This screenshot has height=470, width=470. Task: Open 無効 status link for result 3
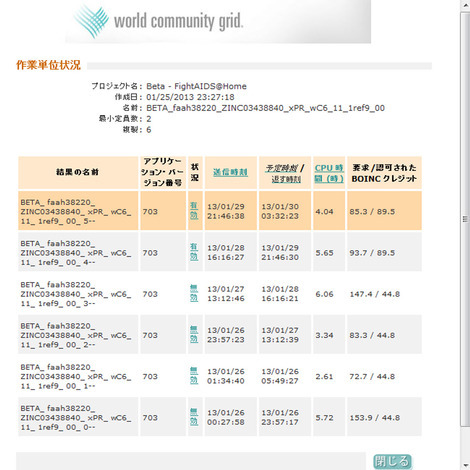click(x=194, y=293)
